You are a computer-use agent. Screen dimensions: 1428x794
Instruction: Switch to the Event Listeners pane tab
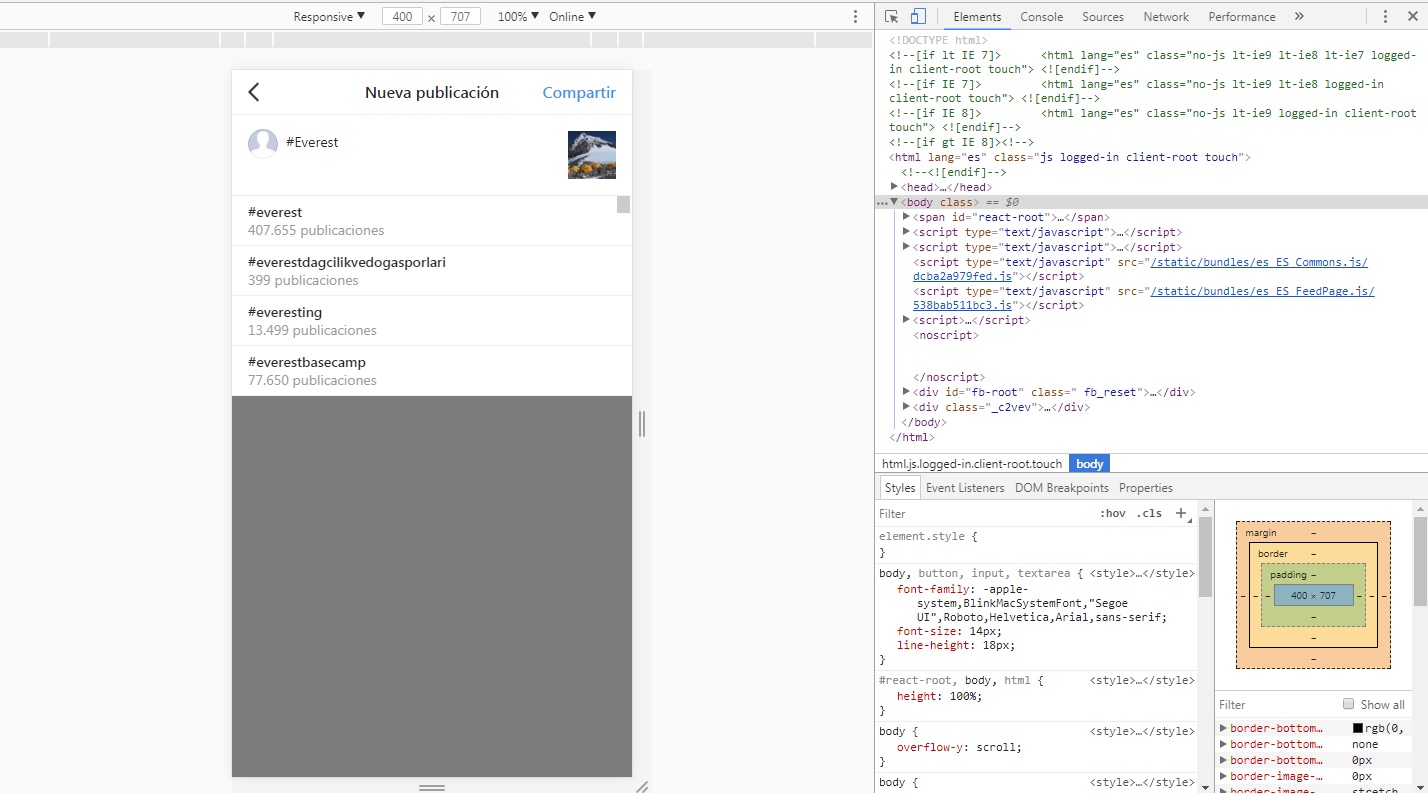point(965,488)
